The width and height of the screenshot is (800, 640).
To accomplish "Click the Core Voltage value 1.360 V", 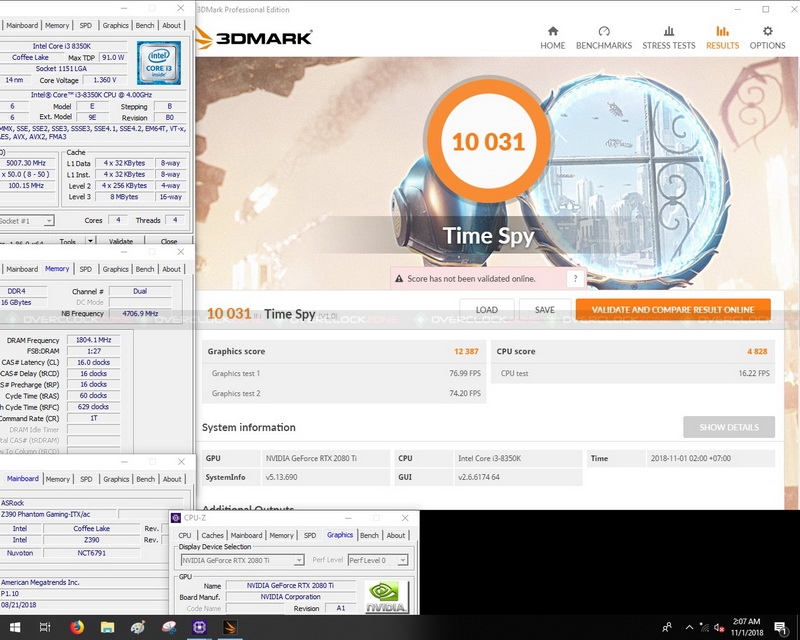I will point(105,80).
